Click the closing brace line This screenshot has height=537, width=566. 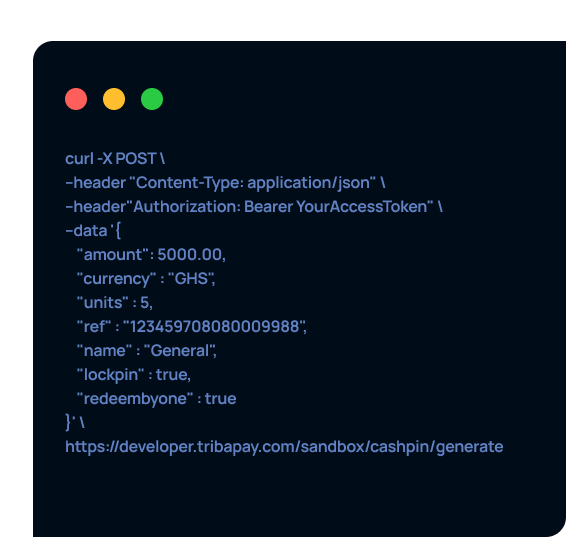click(x=75, y=423)
